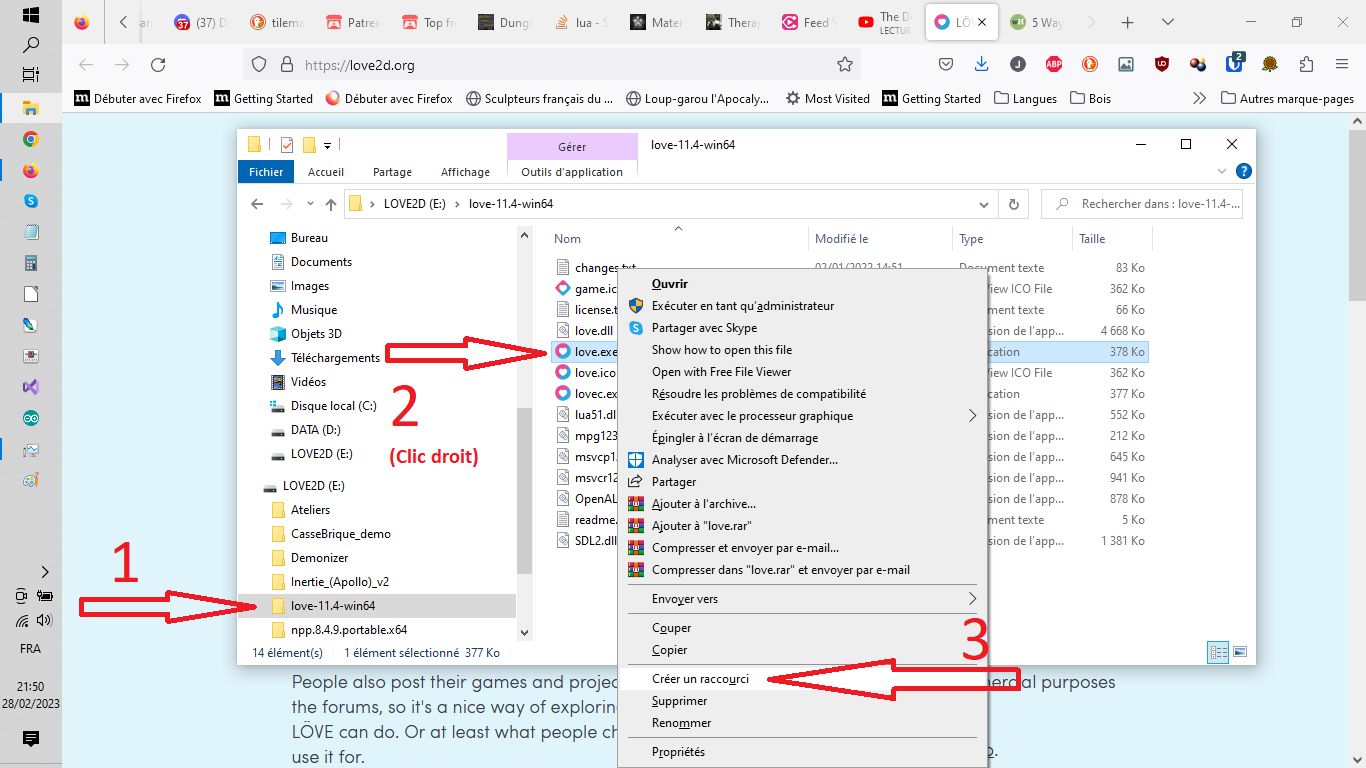Open the Fichier ribbon tab
The height and width of the screenshot is (768, 1366).
(266, 172)
